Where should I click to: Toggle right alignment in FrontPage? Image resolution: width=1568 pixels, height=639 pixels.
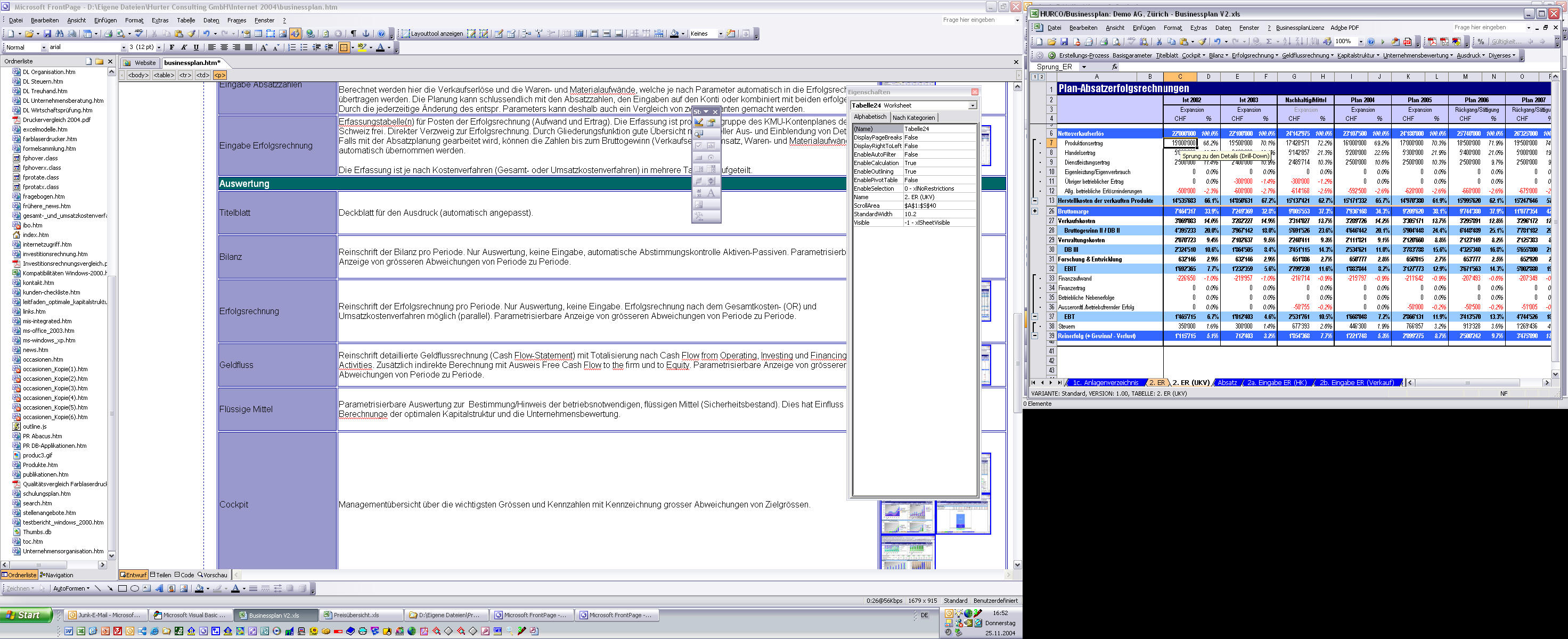(236, 47)
